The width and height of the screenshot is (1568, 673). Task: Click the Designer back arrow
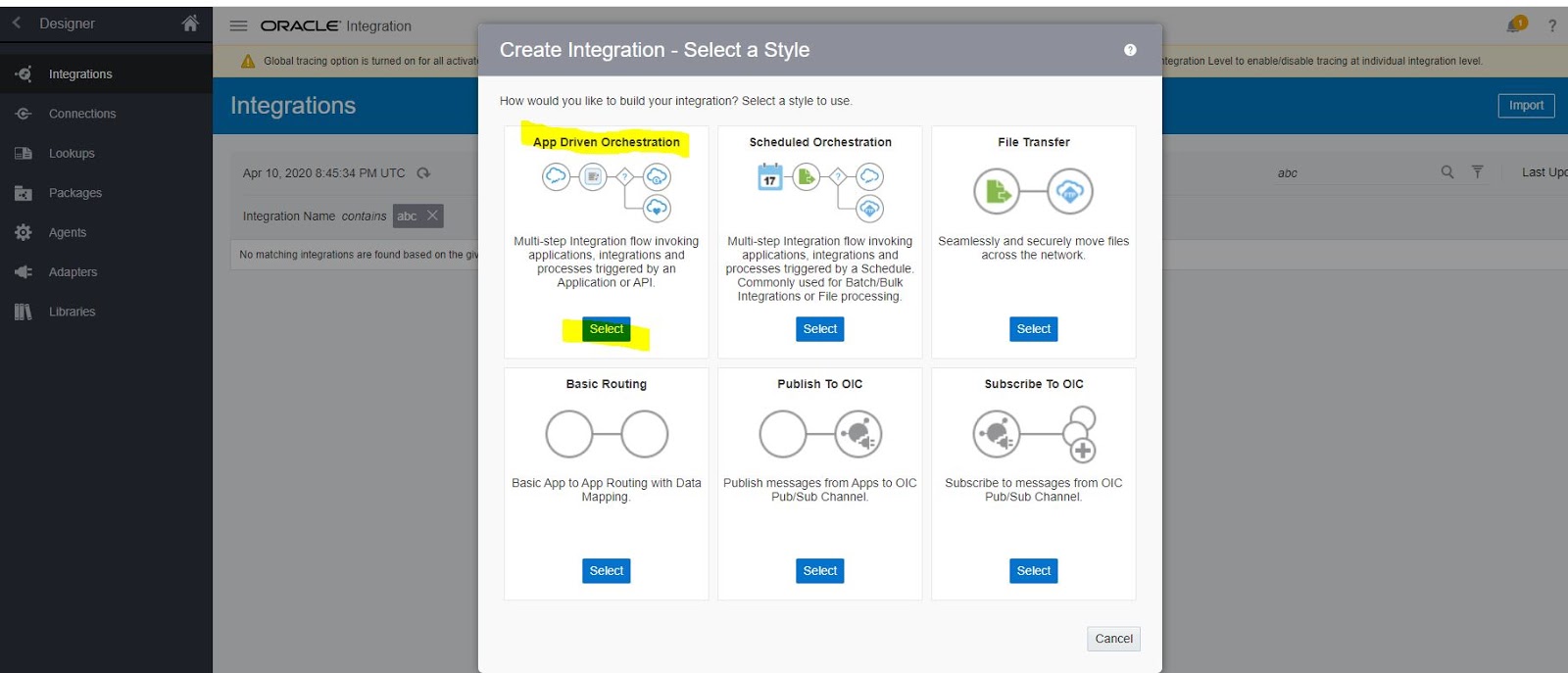(x=17, y=23)
